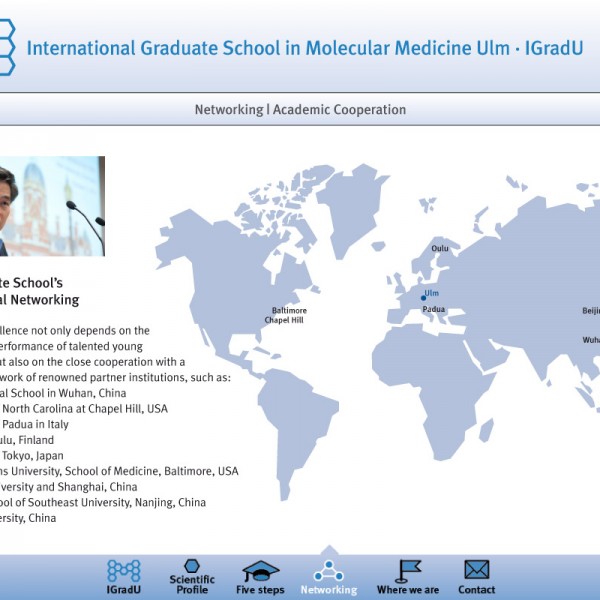Click the Beijing label on the map
The width and height of the screenshot is (600, 600).
(x=591, y=311)
